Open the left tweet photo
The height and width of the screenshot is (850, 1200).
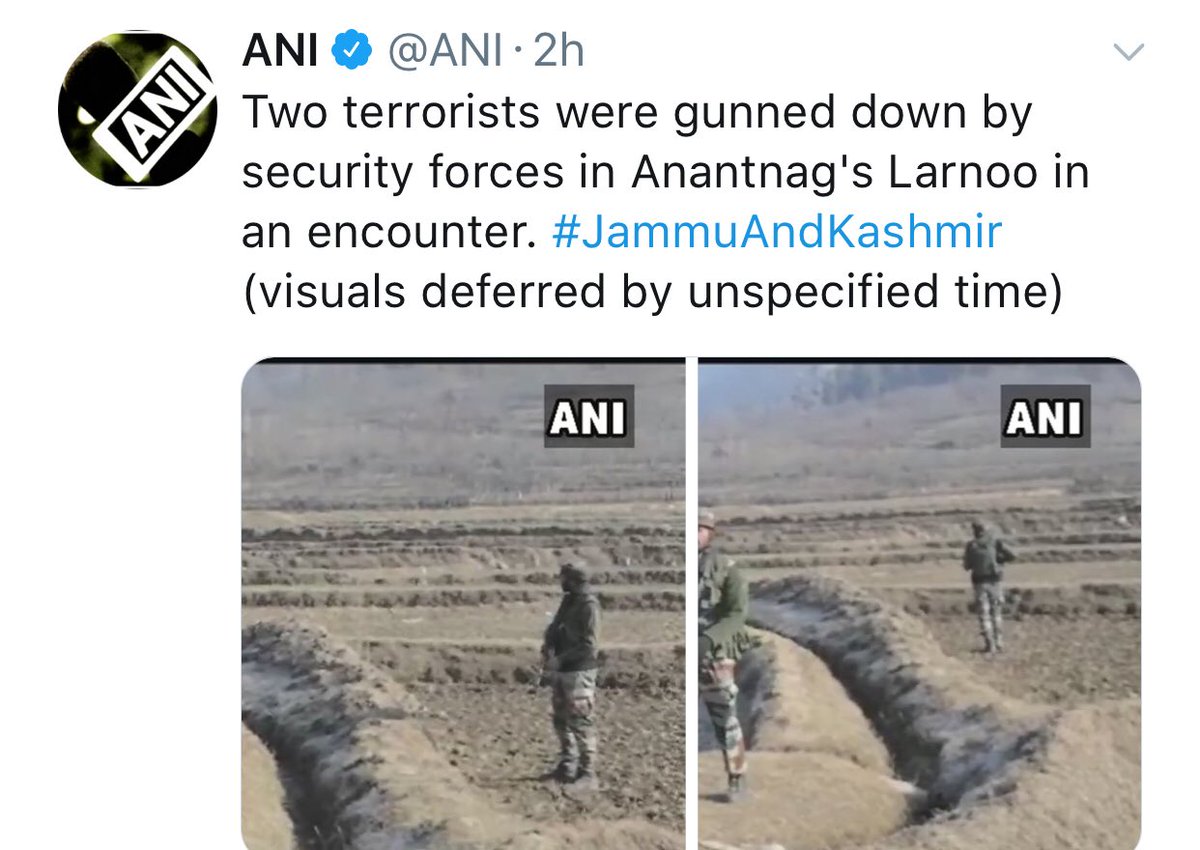(x=463, y=604)
